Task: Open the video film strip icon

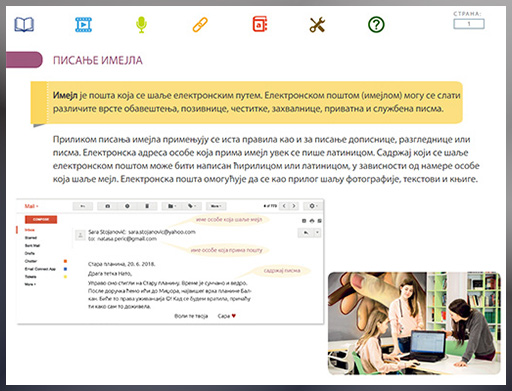Action: [83, 25]
